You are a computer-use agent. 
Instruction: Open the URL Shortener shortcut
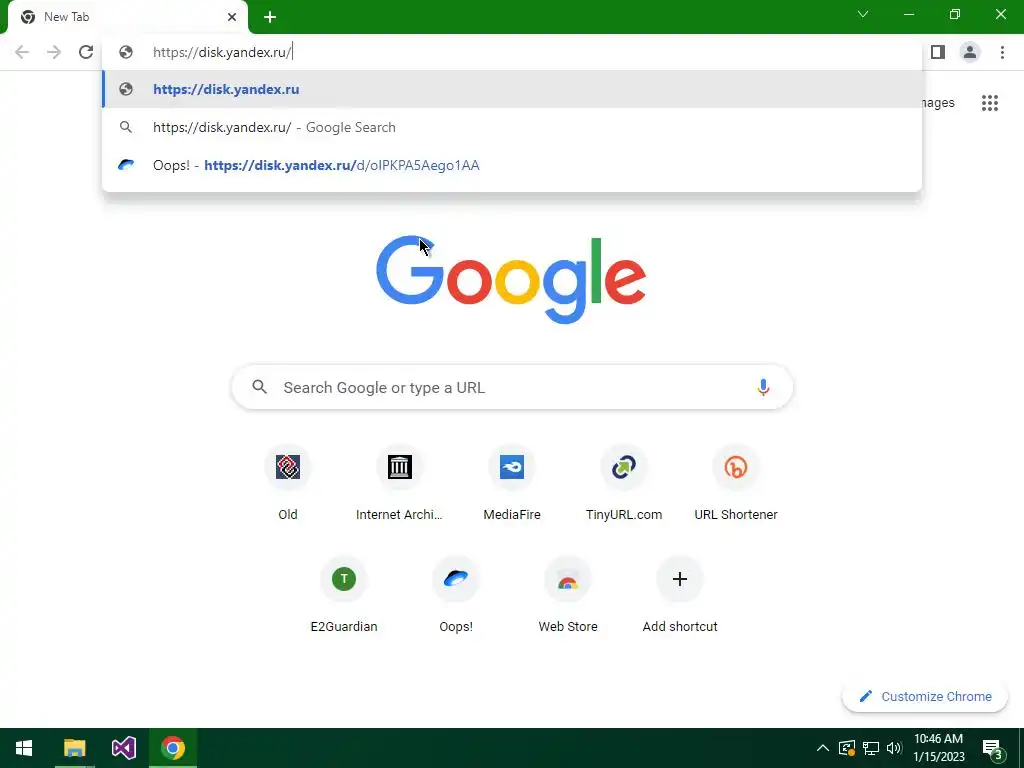point(736,483)
